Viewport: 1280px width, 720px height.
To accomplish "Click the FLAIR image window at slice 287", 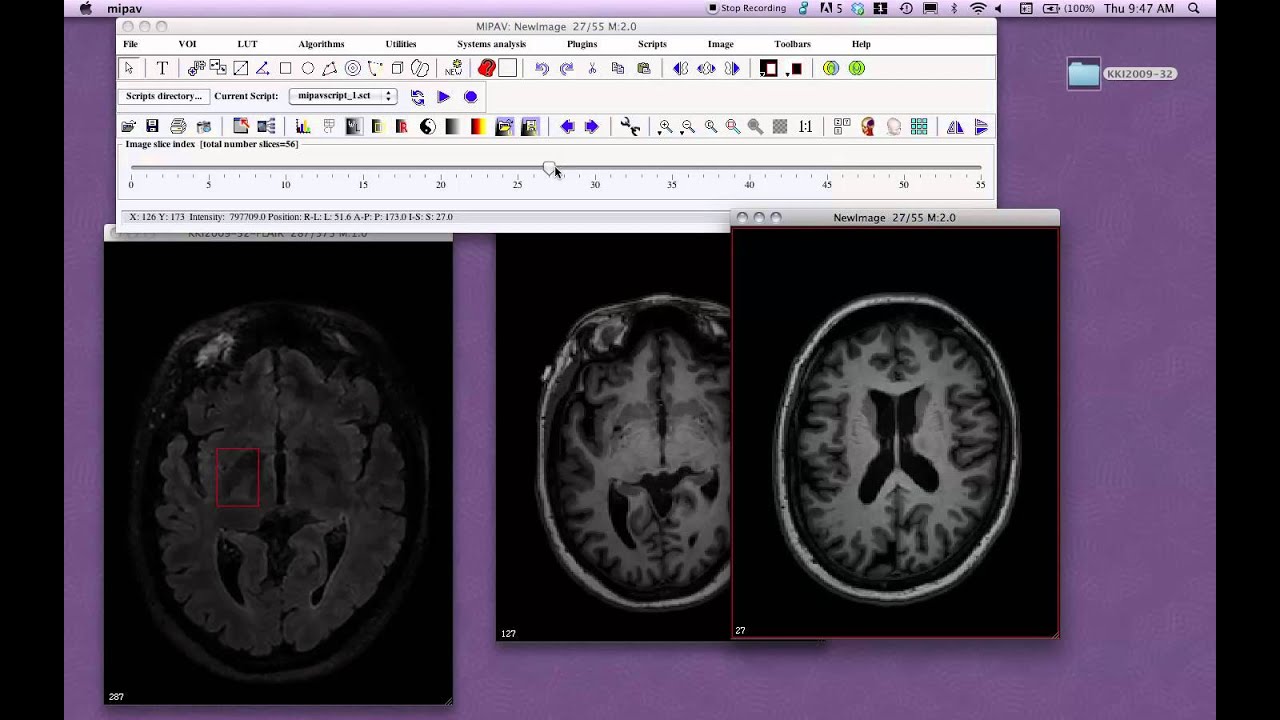I will [278, 472].
